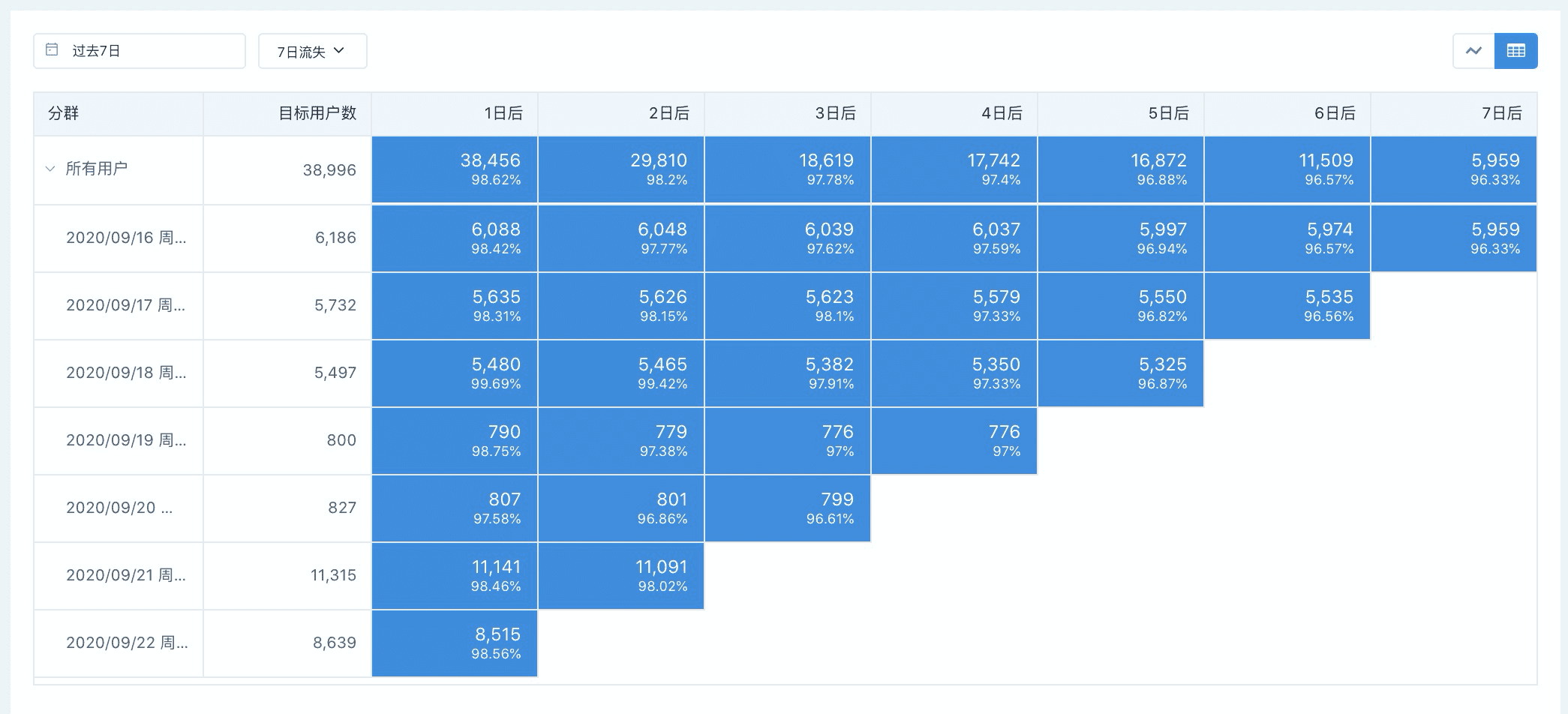Click the 779 97.38% cell
This screenshot has width=1568, height=714.
click(621, 441)
